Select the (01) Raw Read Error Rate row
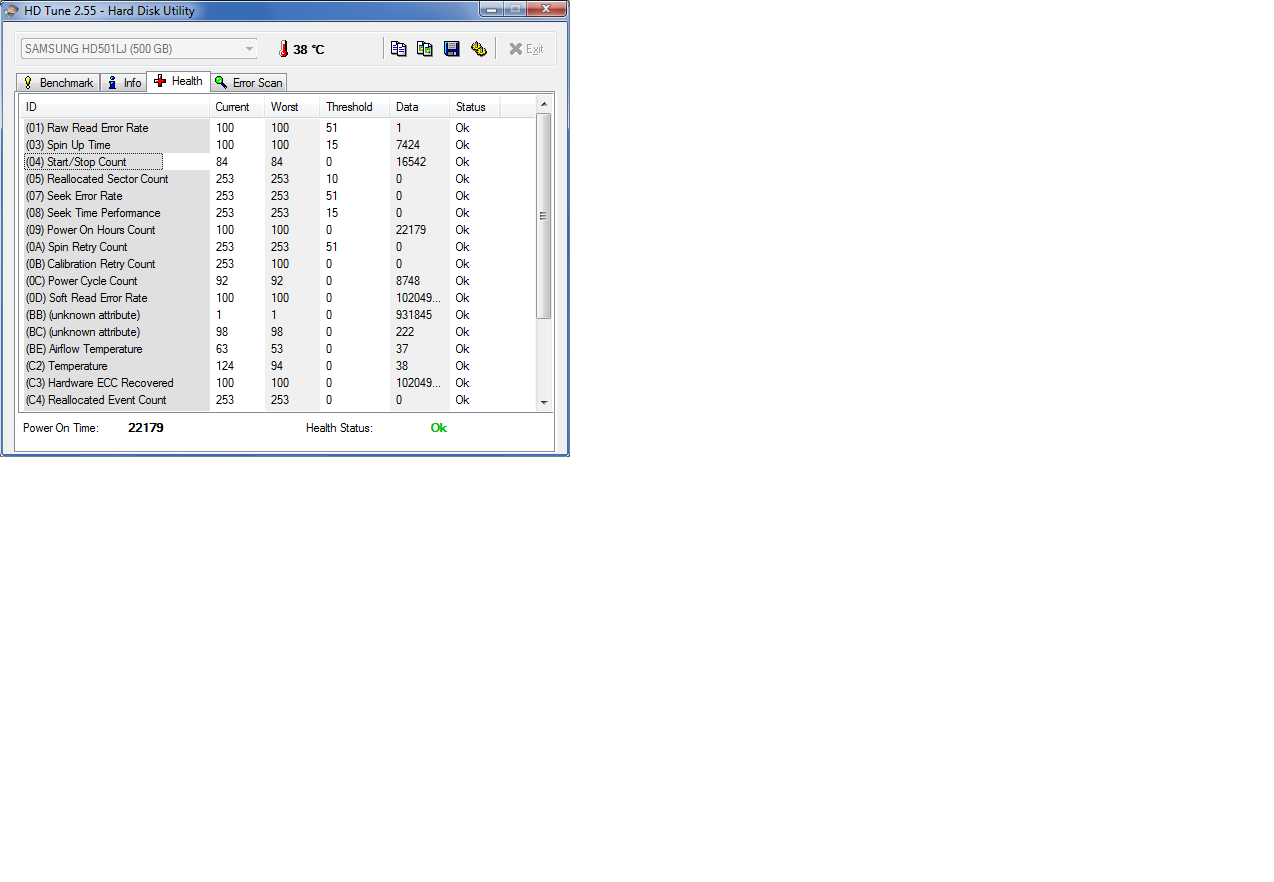Screen dimensions: 1274x882 pyautogui.click(x=279, y=128)
